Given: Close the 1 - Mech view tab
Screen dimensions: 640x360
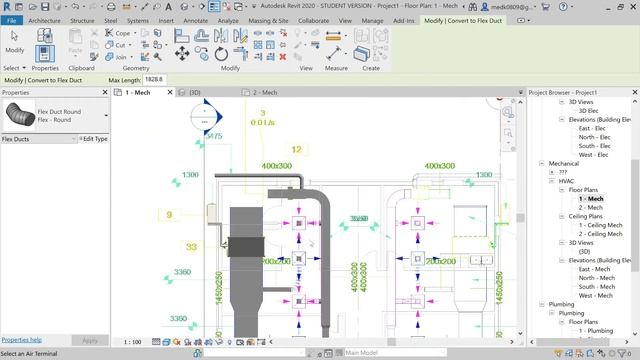Looking at the screenshot, I should [170, 93].
